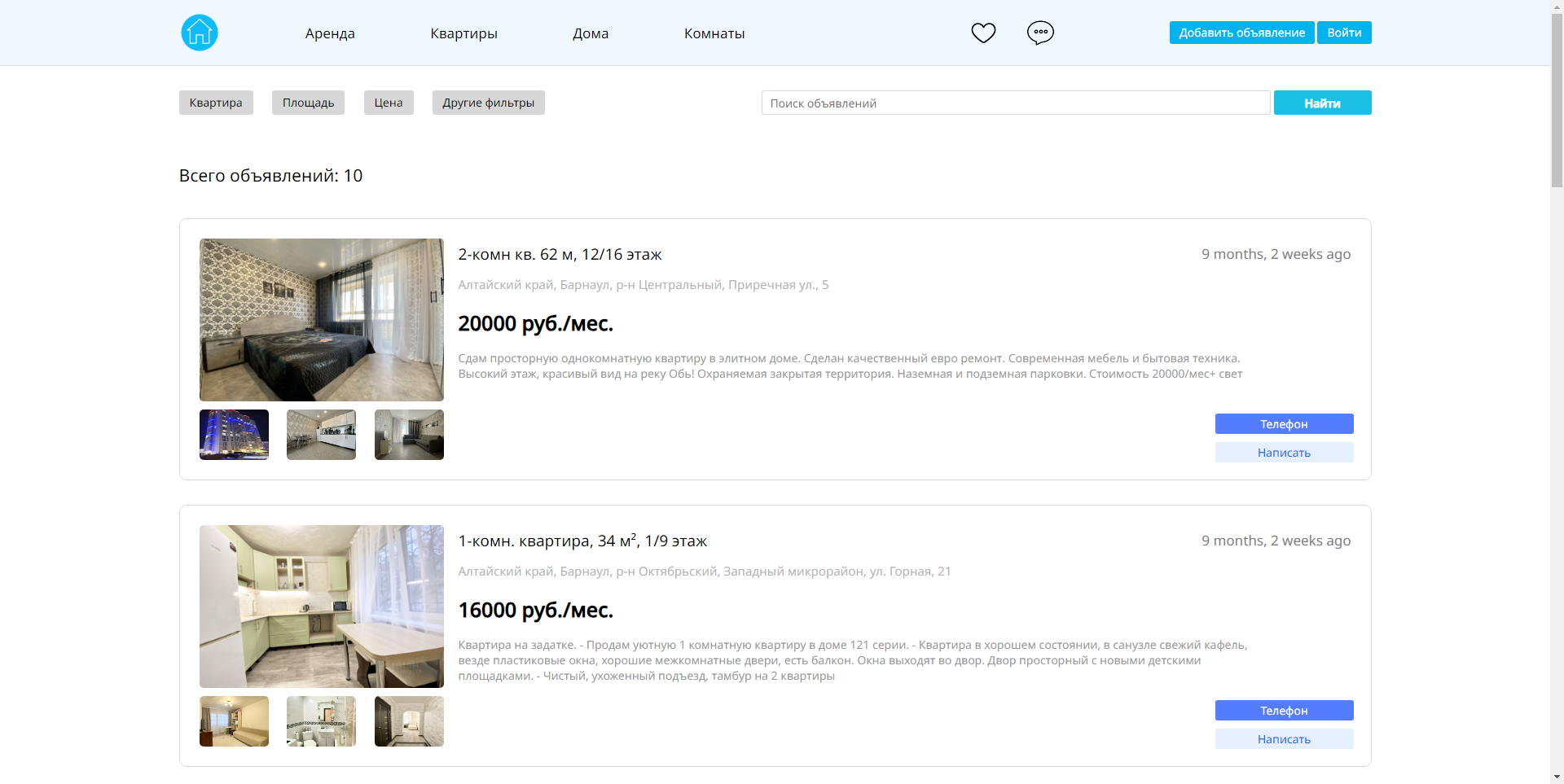Click the Найти search button
1564x784 pixels.
pos(1322,103)
